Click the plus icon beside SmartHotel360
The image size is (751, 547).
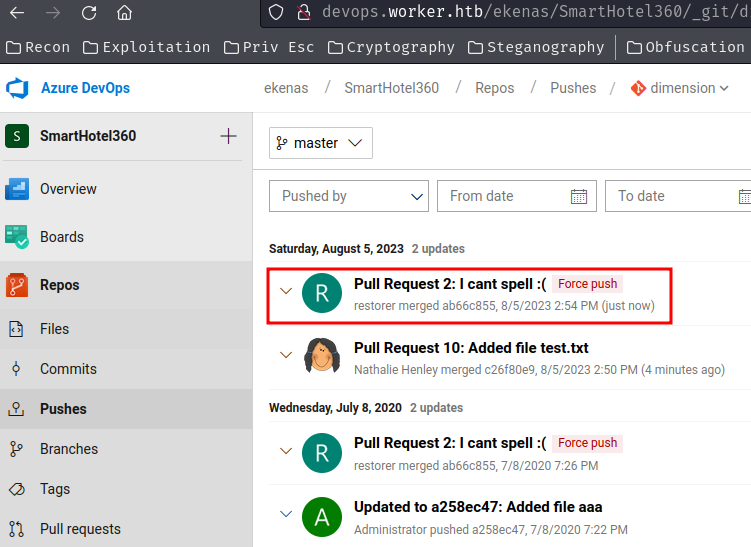pyautogui.click(x=228, y=136)
